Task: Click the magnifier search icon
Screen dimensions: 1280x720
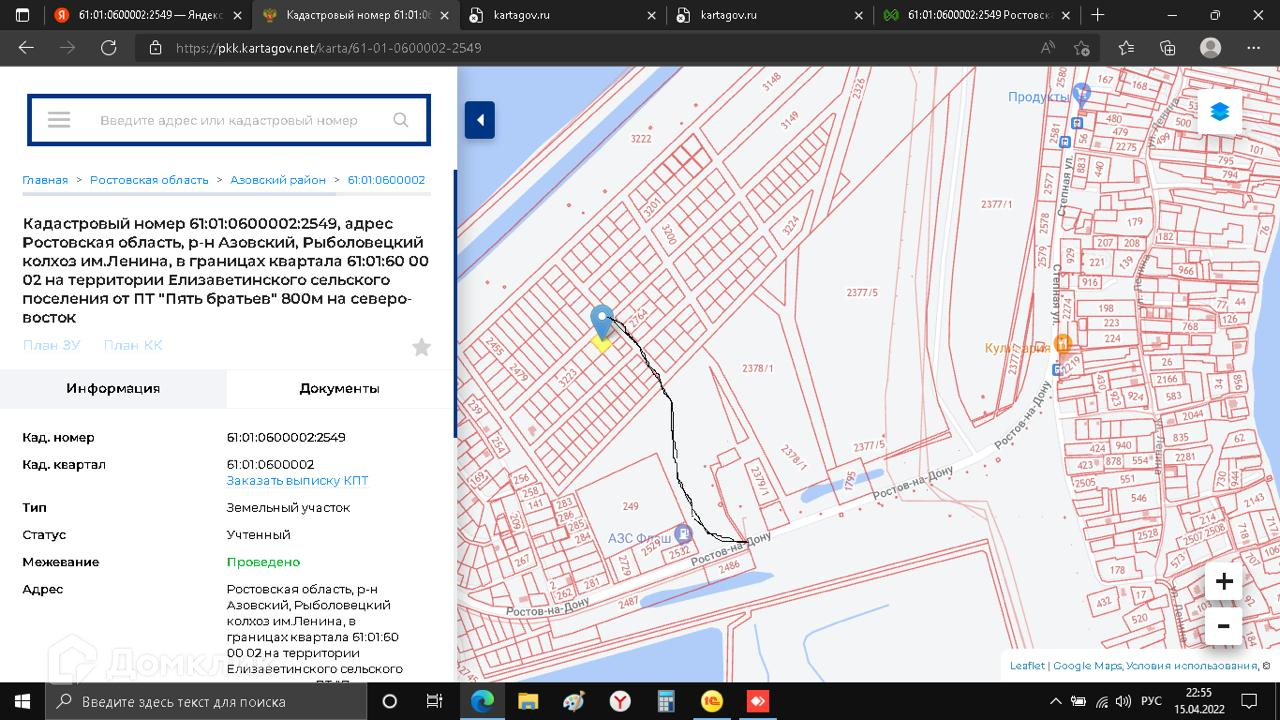Action: [x=400, y=120]
